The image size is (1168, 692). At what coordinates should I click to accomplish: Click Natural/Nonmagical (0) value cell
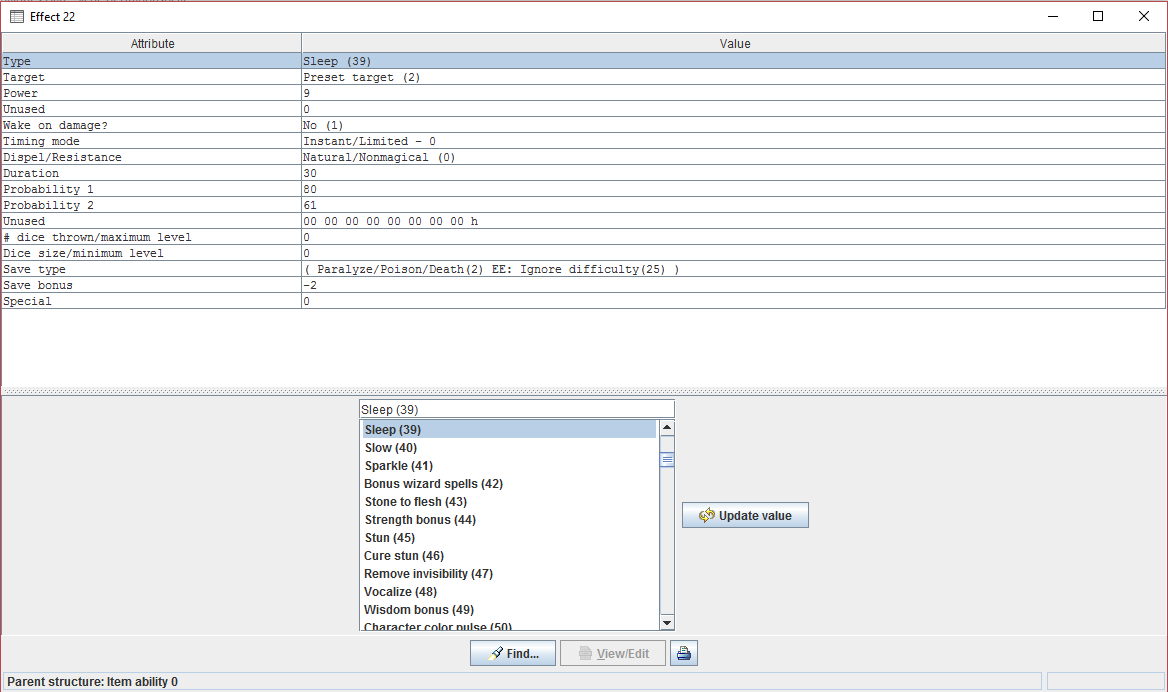[x=734, y=157]
